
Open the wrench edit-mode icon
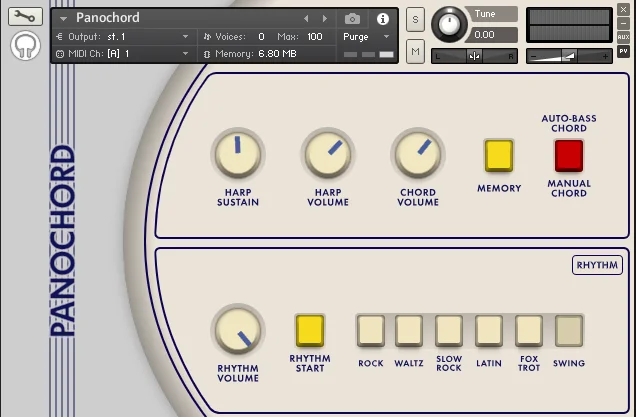[25, 16]
